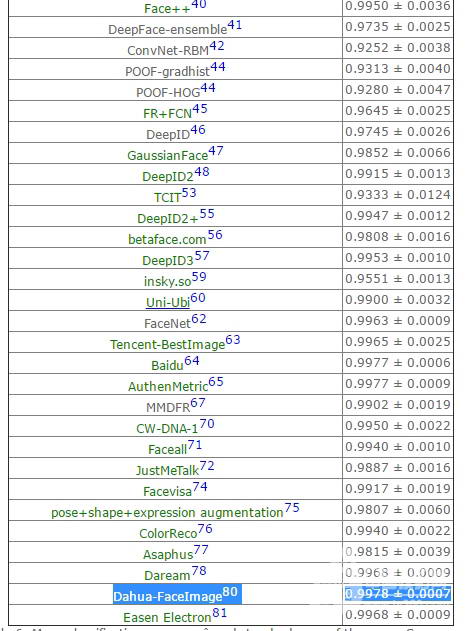Open the Tencent-BestImage link
Image resolution: width=474 pixels, height=631 pixels.
(167, 344)
